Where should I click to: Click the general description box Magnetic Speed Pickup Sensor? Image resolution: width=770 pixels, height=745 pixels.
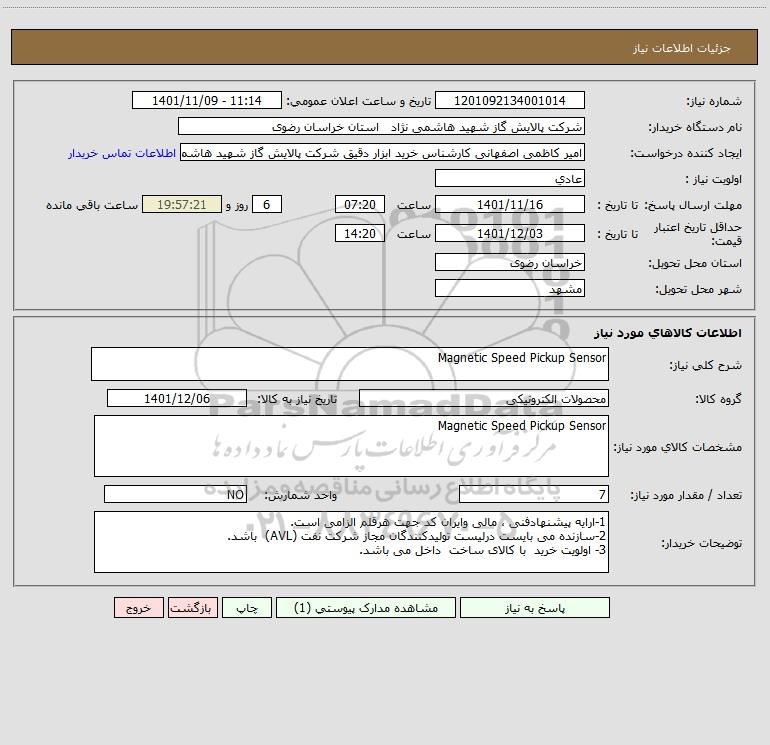350,364
